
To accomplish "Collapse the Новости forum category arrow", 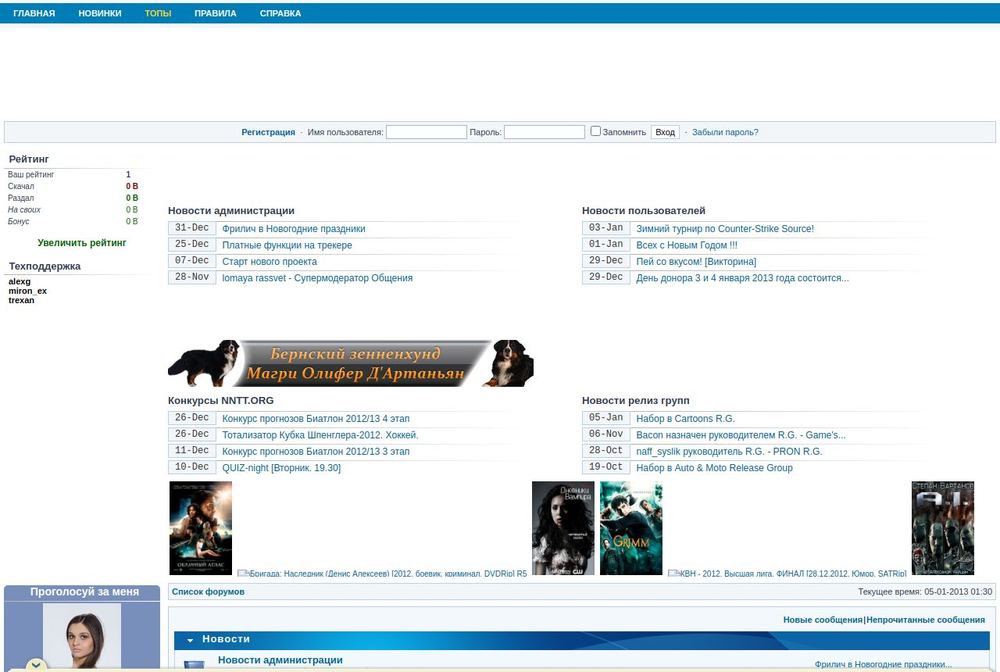I will 190,639.
